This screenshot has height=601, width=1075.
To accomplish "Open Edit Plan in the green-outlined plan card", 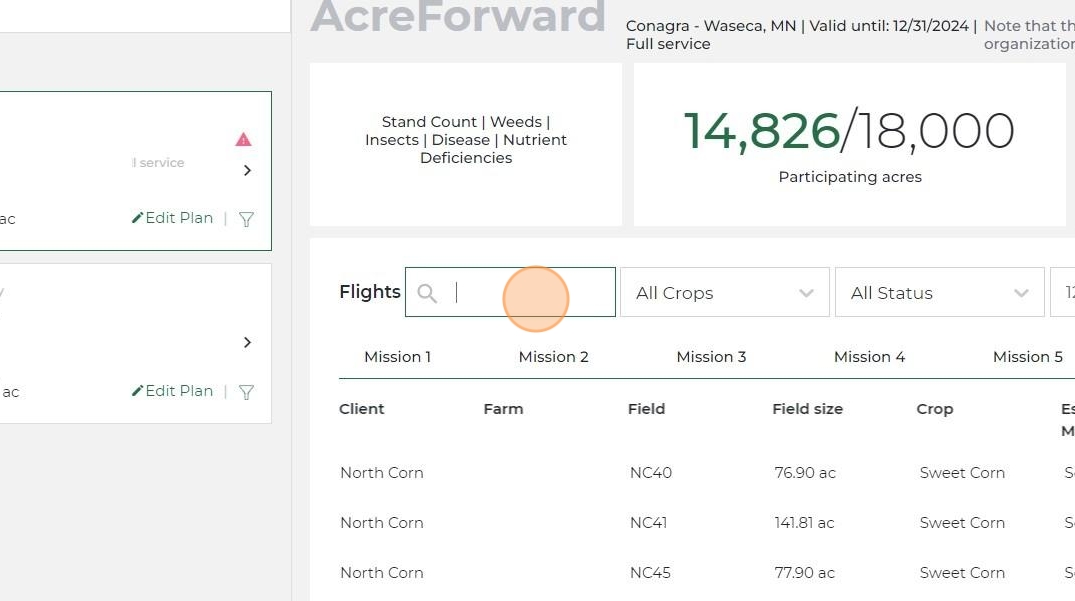I will 173,218.
